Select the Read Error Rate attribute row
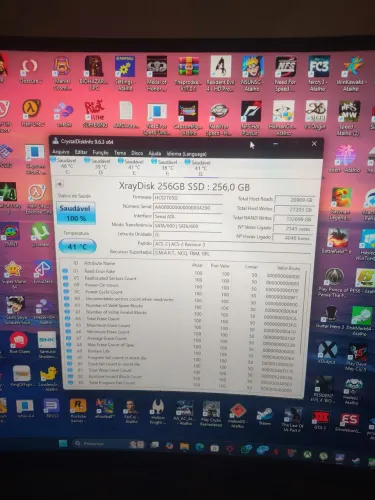The image size is (375, 500). click(x=182, y=272)
